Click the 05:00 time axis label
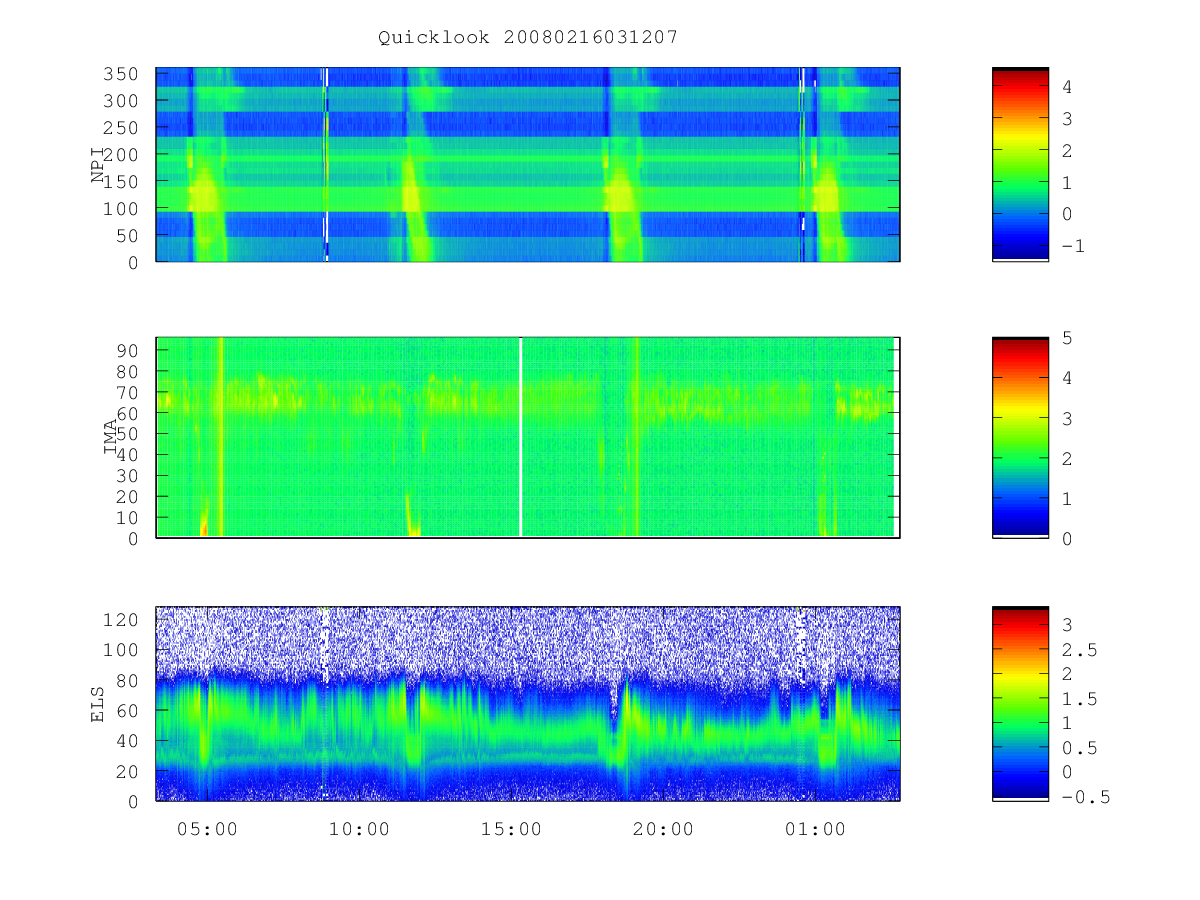Image resolution: width=1200 pixels, height=900 pixels. click(x=207, y=829)
